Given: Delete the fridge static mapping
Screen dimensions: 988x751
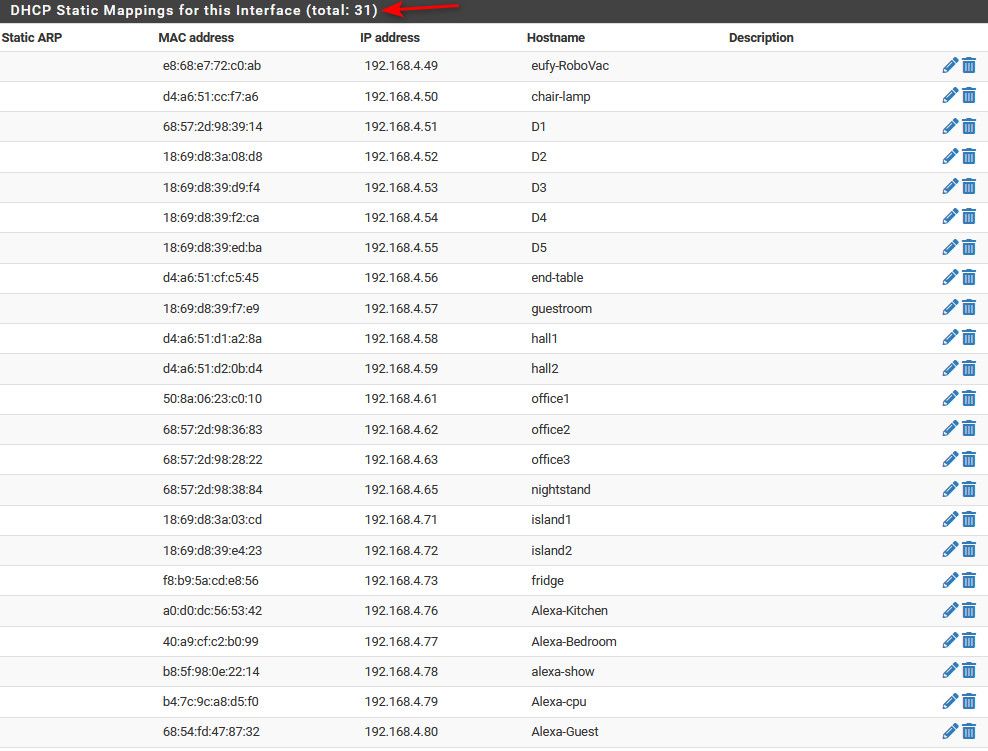Looking at the screenshot, I should click(x=968, y=579).
